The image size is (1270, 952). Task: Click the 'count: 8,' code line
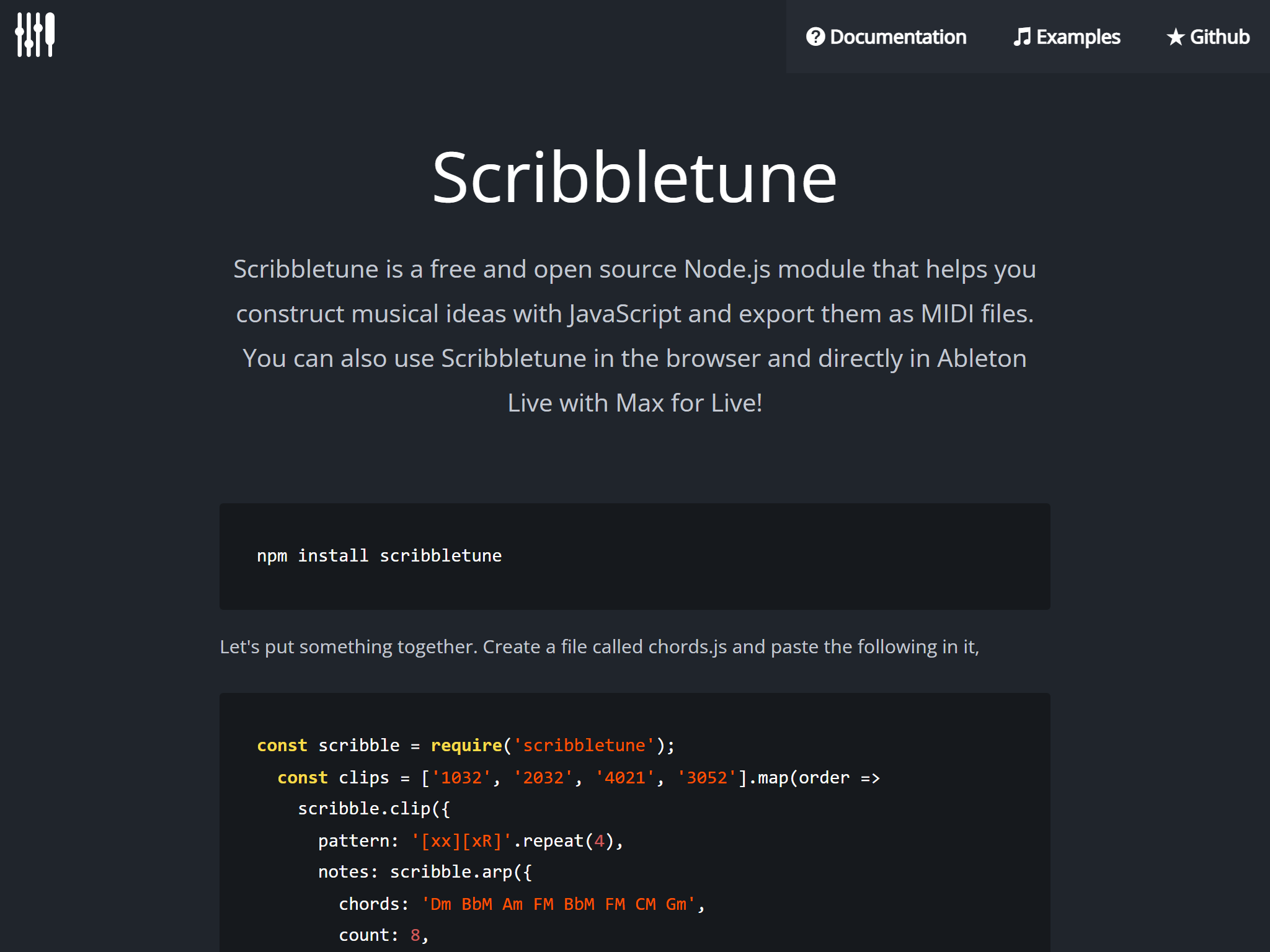[384, 935]
